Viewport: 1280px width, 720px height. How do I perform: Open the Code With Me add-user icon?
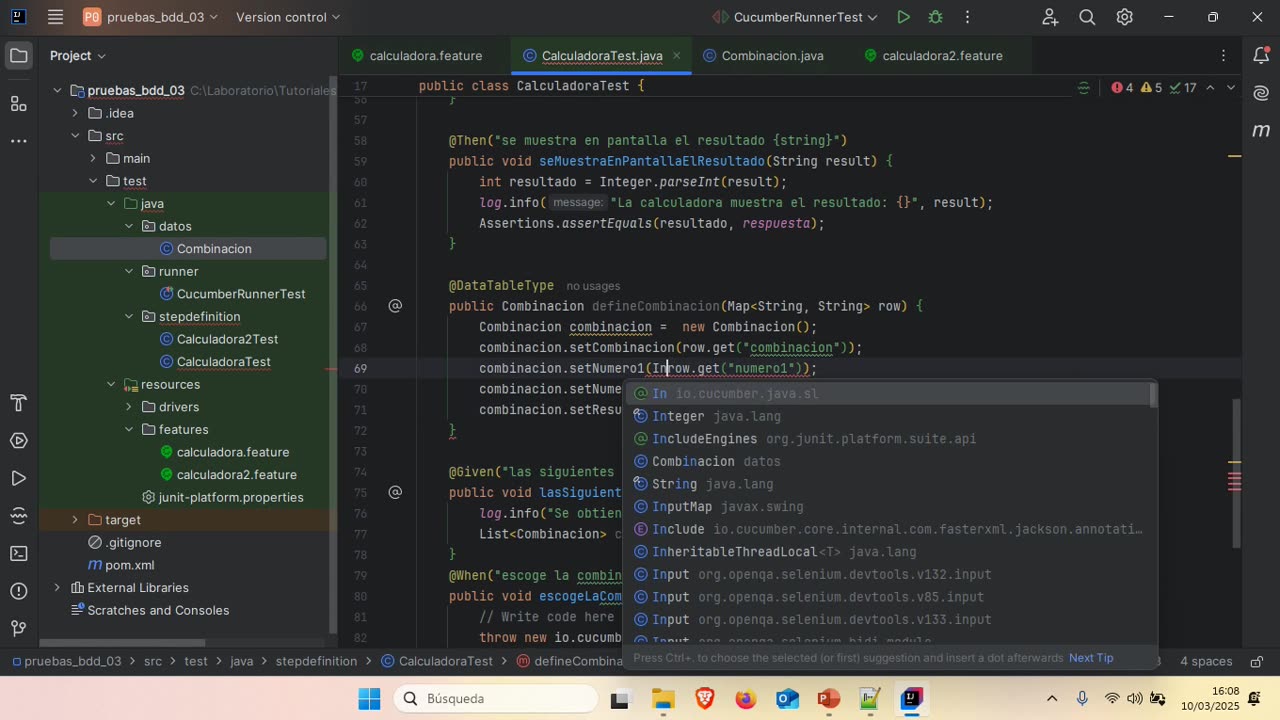point(1050,17)
